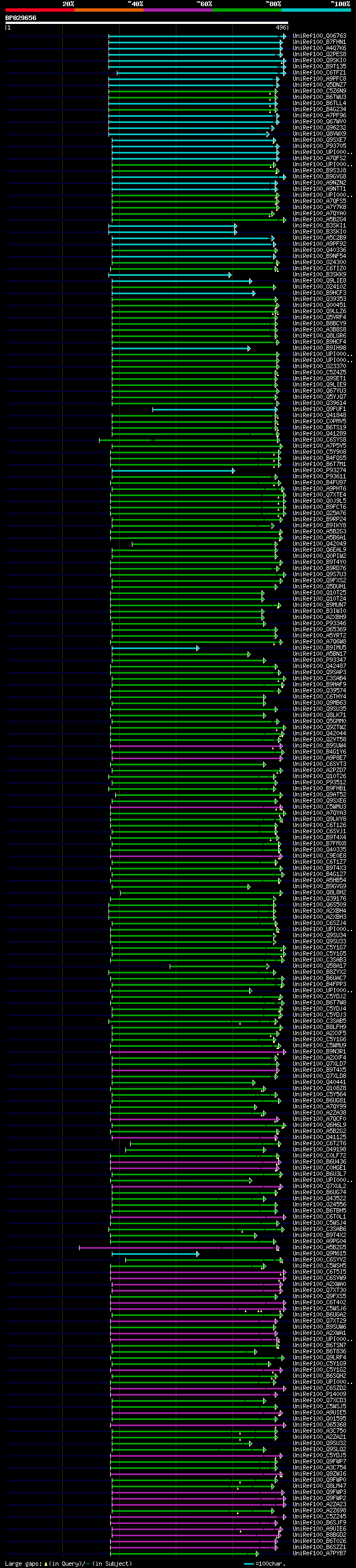This screenshot has width=356, height=1568.
Task: Click the purple ~60% identity legend segment
Action: 177,10
